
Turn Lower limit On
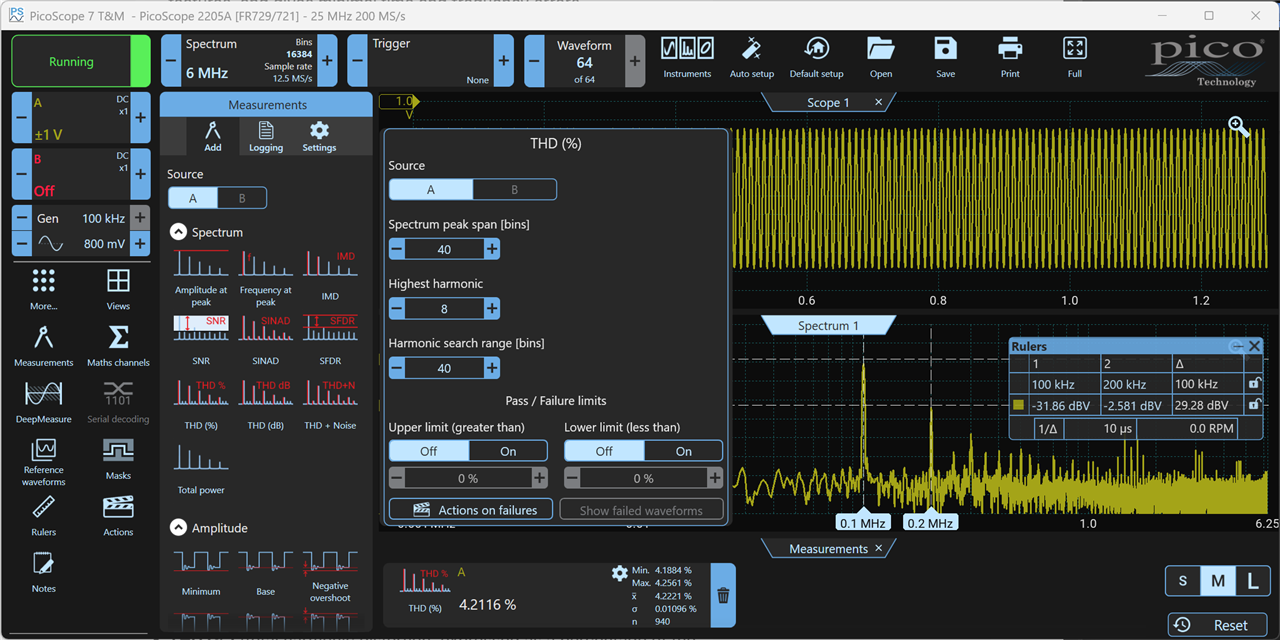pos(683,451)
